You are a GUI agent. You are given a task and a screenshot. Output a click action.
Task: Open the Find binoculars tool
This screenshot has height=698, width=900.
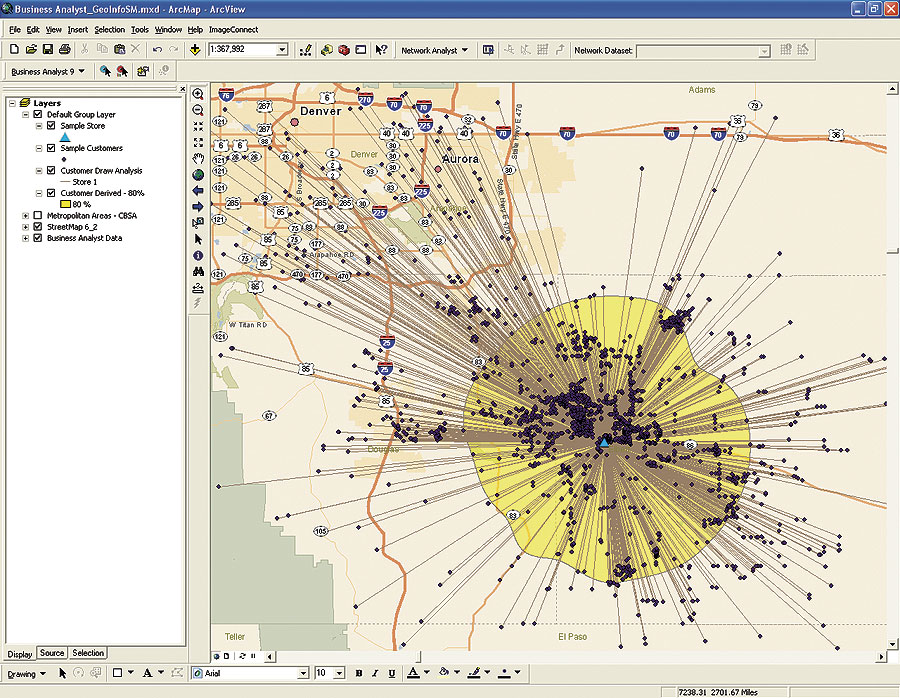(x=198, y=272)
